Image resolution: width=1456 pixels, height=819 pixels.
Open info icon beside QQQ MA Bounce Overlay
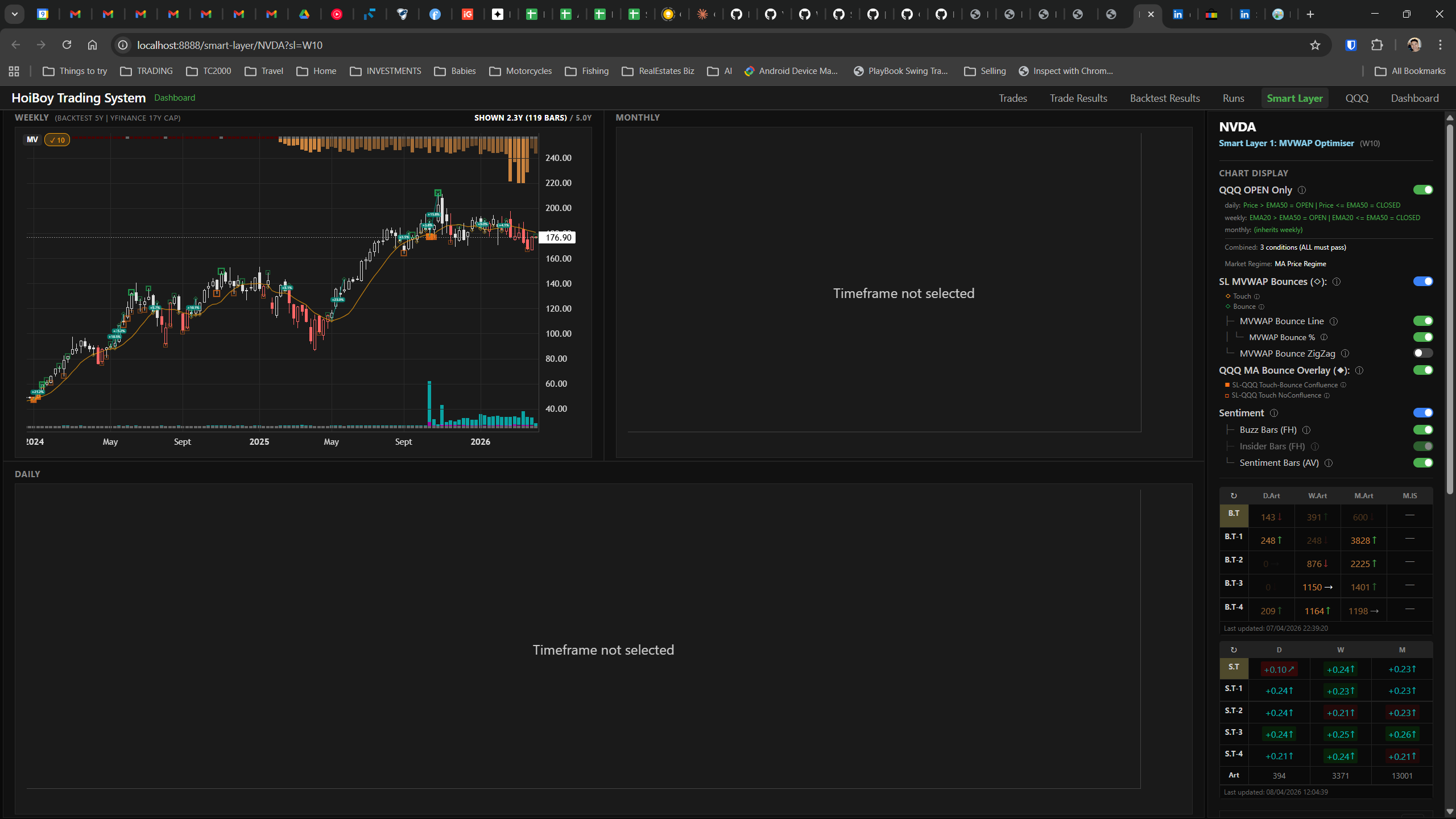pyautogui.click(x=1359, y=370)
